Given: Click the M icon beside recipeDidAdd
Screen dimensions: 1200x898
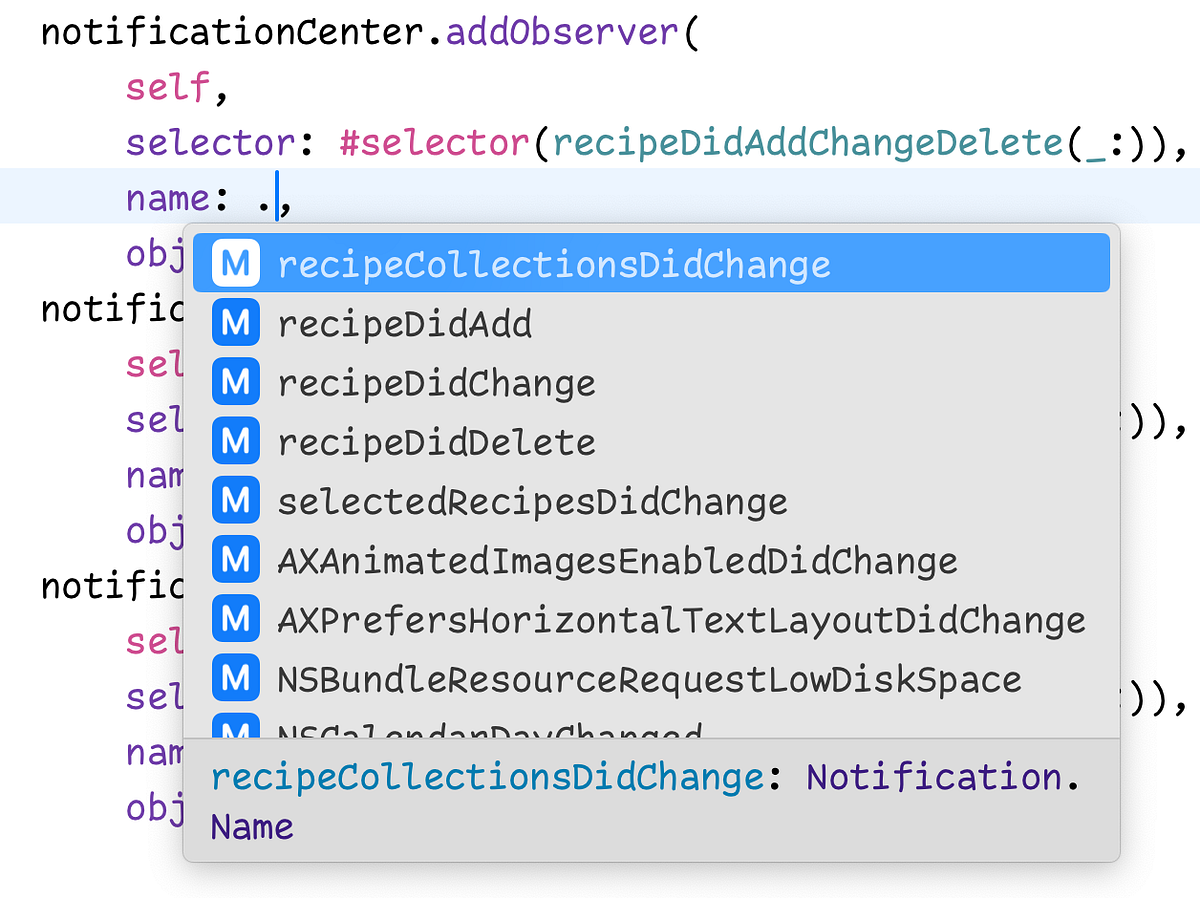Looking at the screenshot, I should 235,322.
